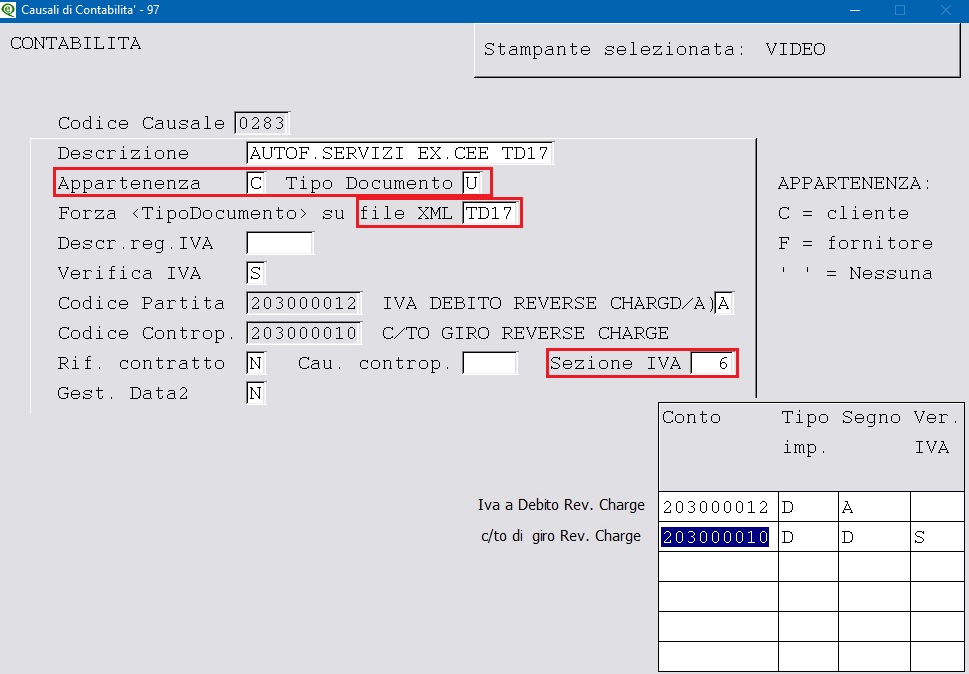Viewport: 969px width, 674px height.
Task: Focus the empty Cau. controp. field
Action: coord(490,364)
